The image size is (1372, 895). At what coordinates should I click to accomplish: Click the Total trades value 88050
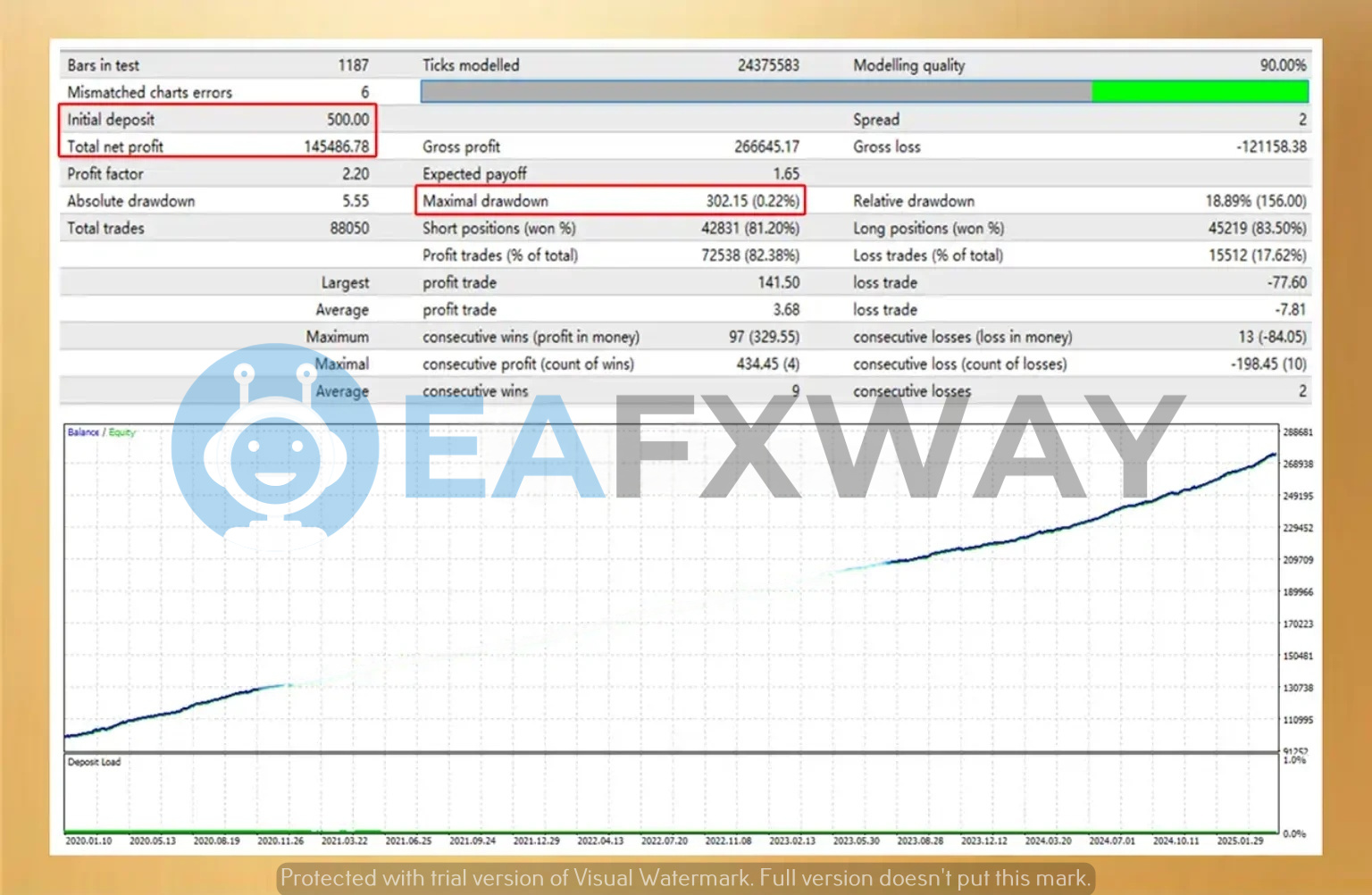[x=349, y=229]
